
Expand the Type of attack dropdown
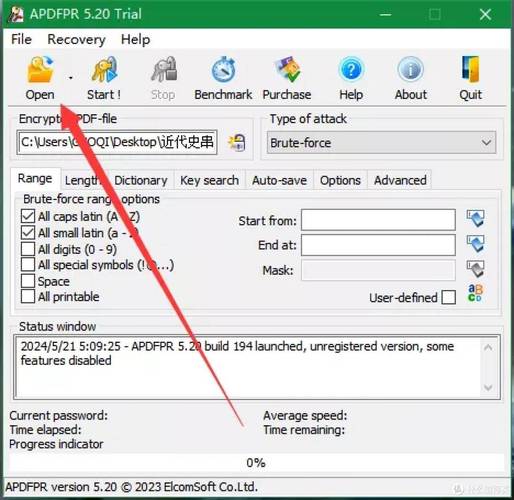point(381,143)
